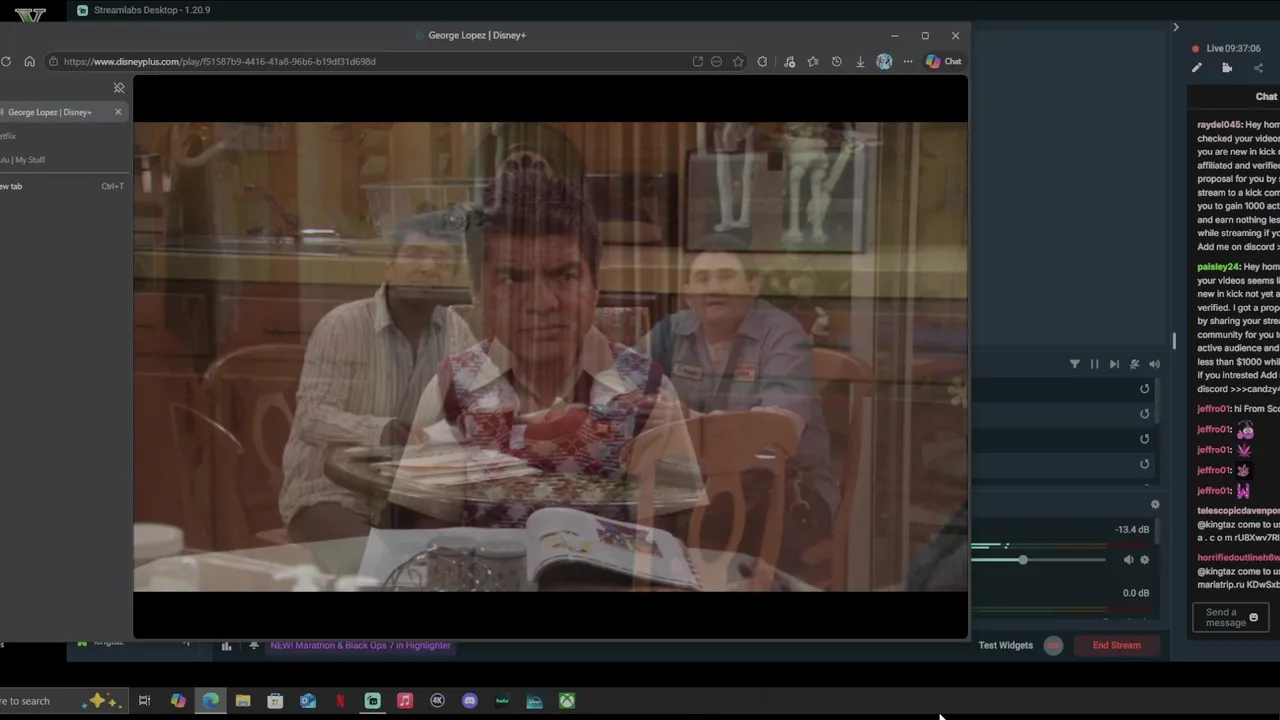
Task: Open the emoji picker in chat input
Action: [x=1254, y=618]
